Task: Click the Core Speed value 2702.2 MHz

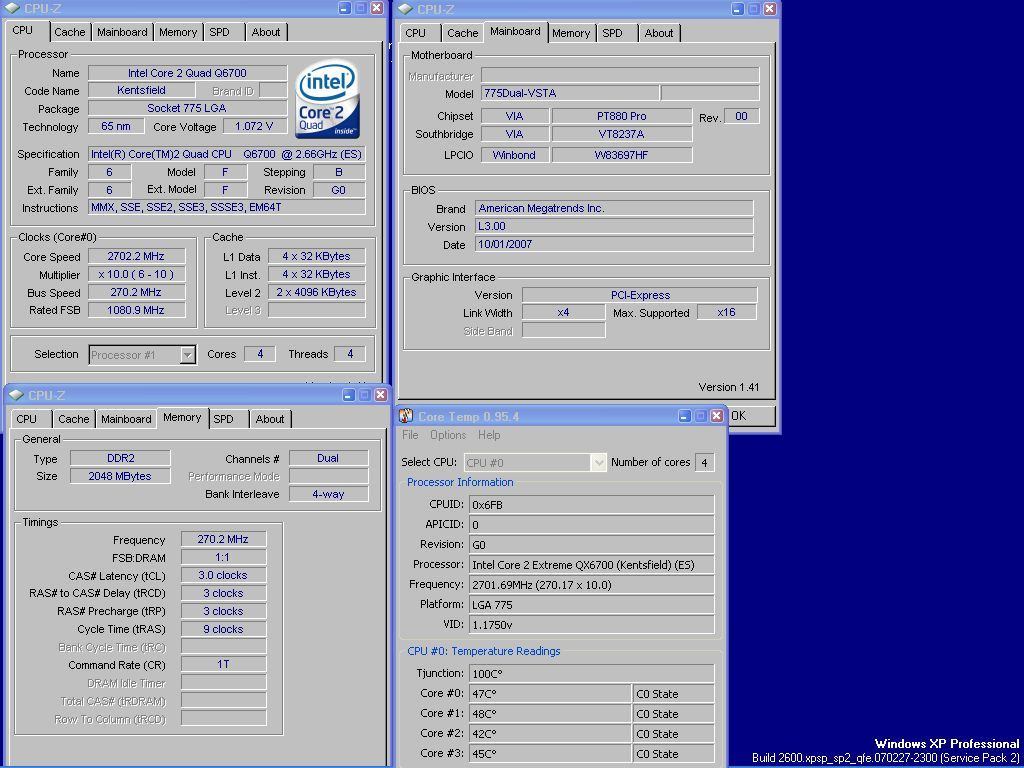Action: 136,256
